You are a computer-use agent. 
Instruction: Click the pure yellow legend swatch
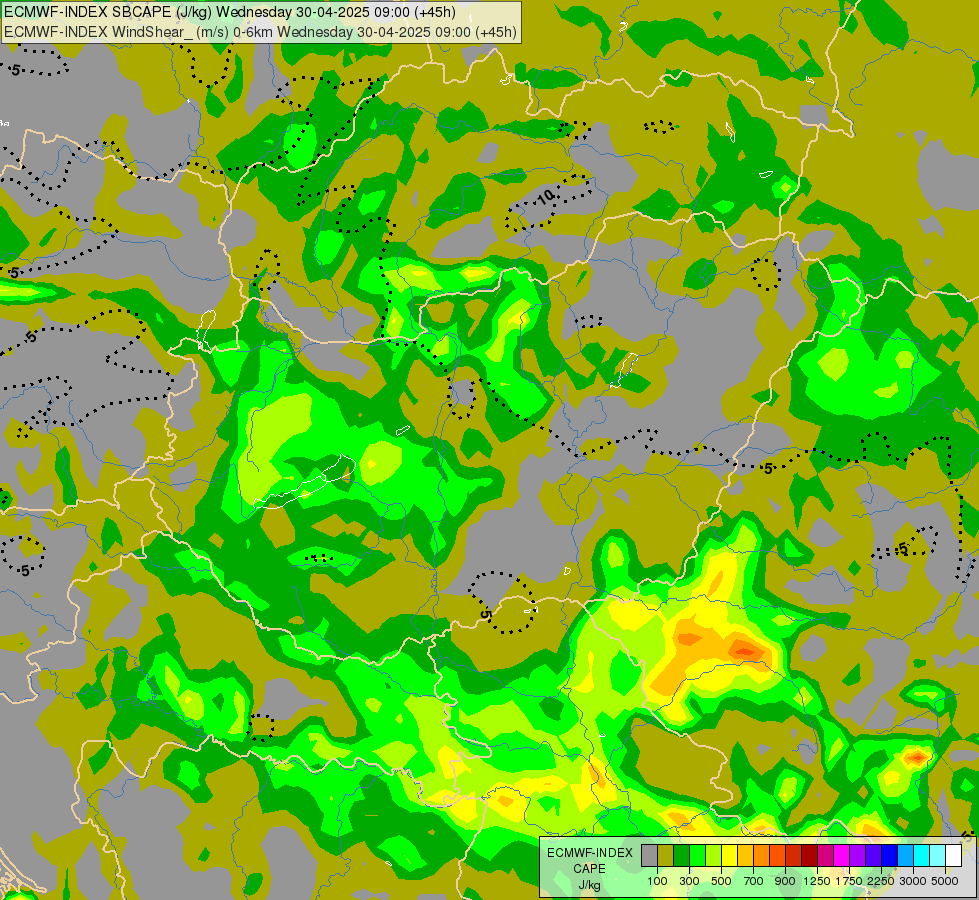[730, 856]
